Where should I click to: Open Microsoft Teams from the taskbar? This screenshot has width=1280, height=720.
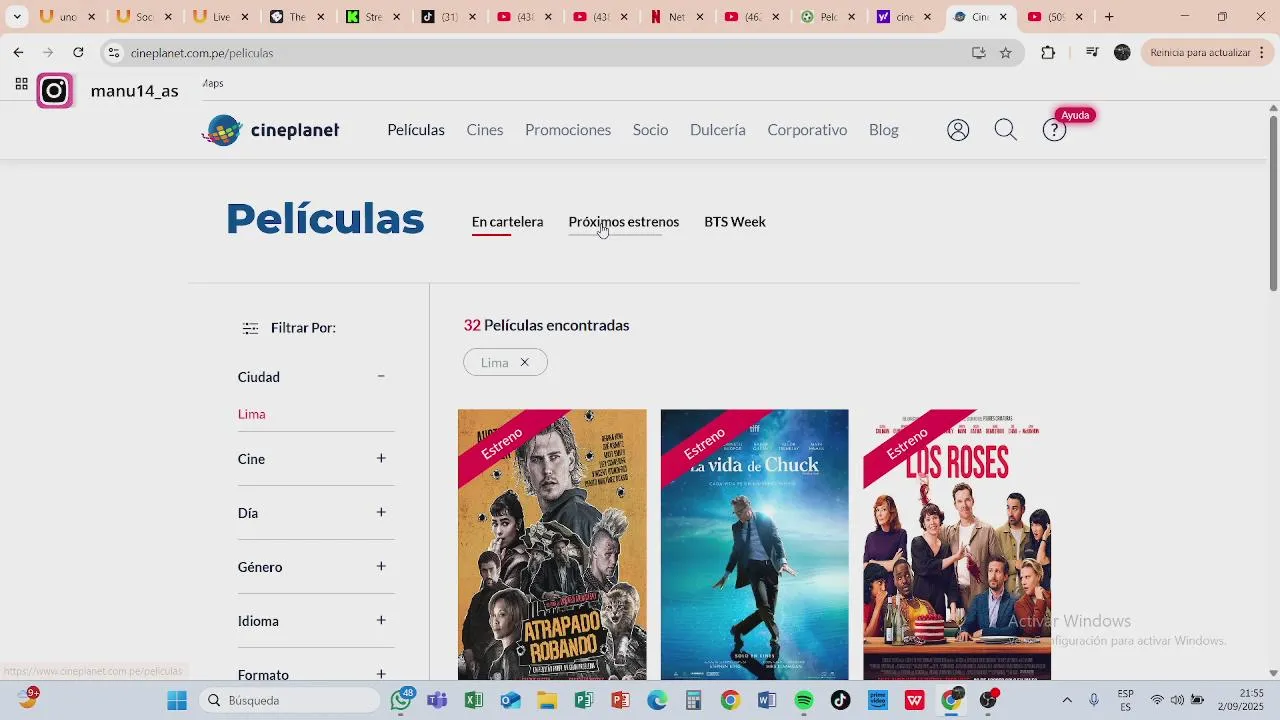(437, 701)
